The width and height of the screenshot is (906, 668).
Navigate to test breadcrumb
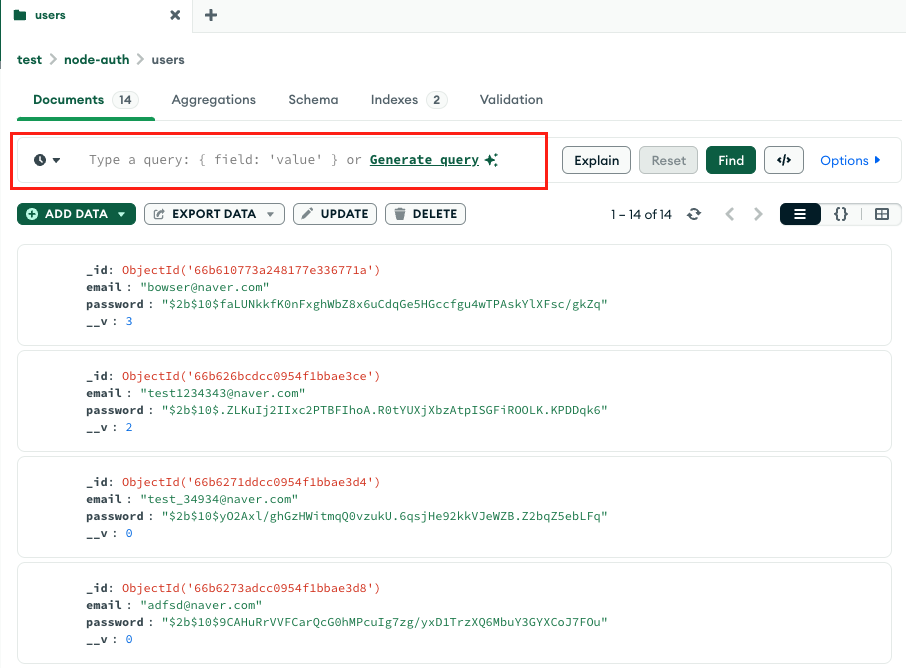click(x=29, y=60)
